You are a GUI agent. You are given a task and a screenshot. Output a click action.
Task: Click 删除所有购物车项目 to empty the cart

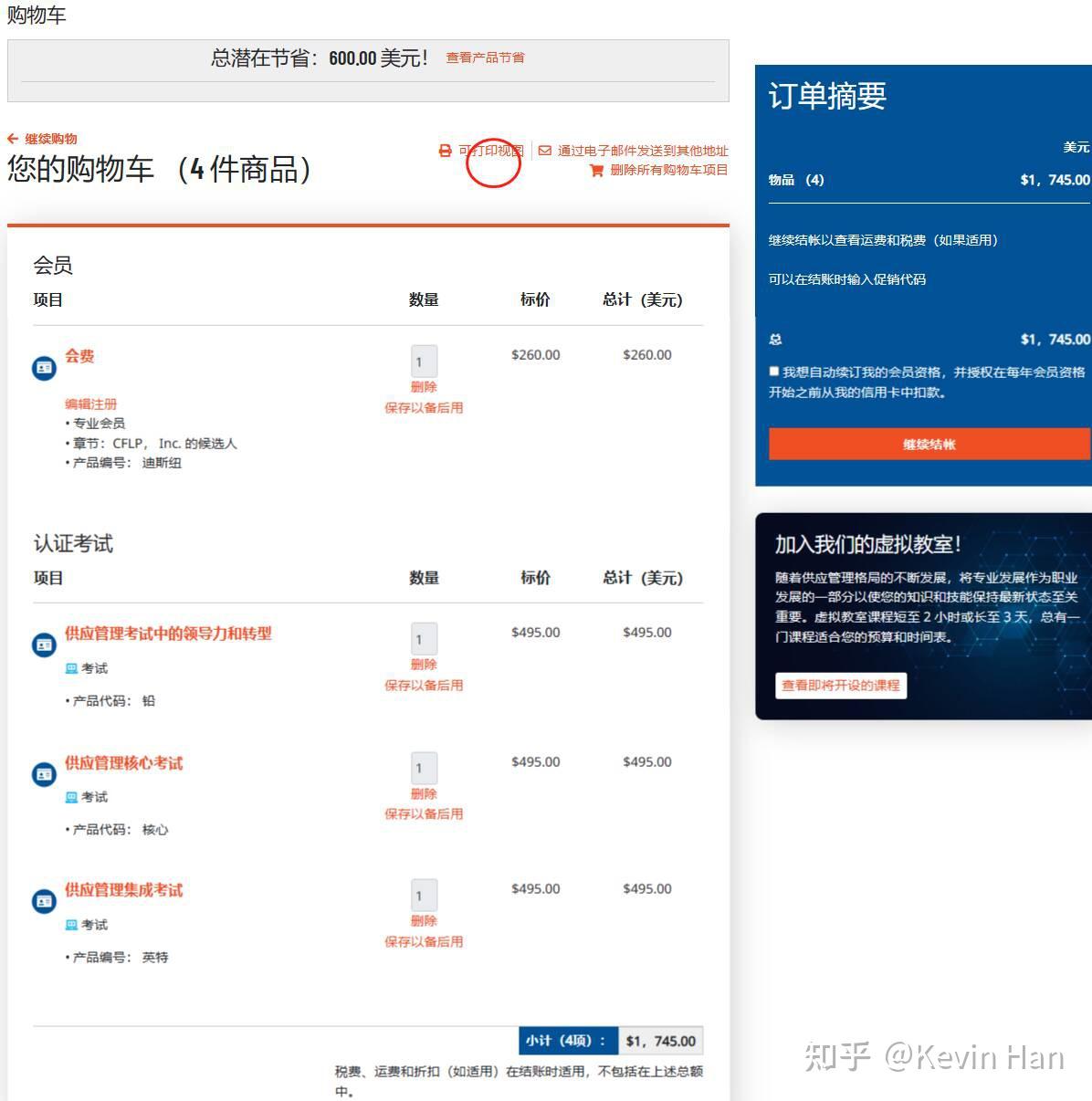click(x=669, y=170)
